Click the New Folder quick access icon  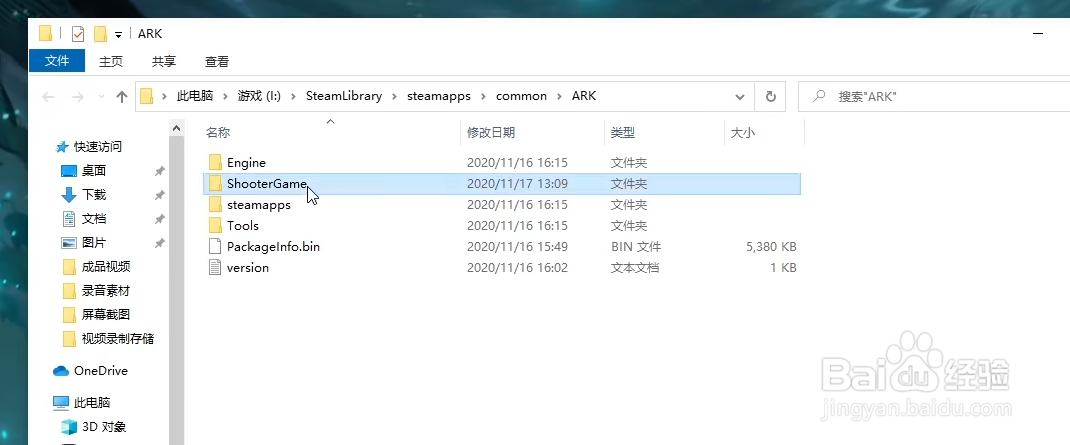click(x=100, y=33)
